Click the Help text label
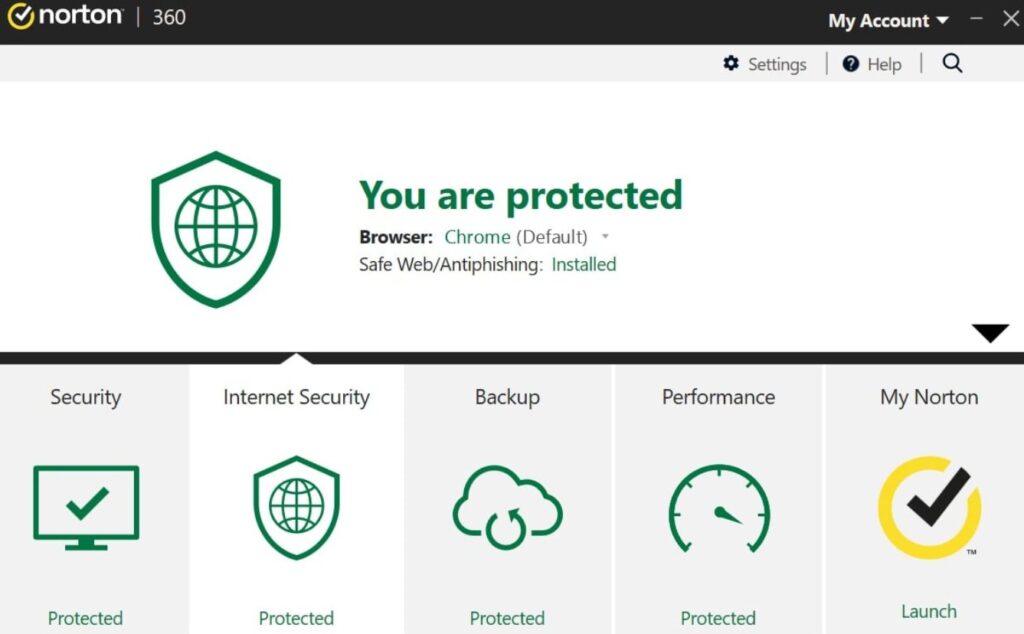The width and height of the screenshot is (1024, 634). click(884, 64)
